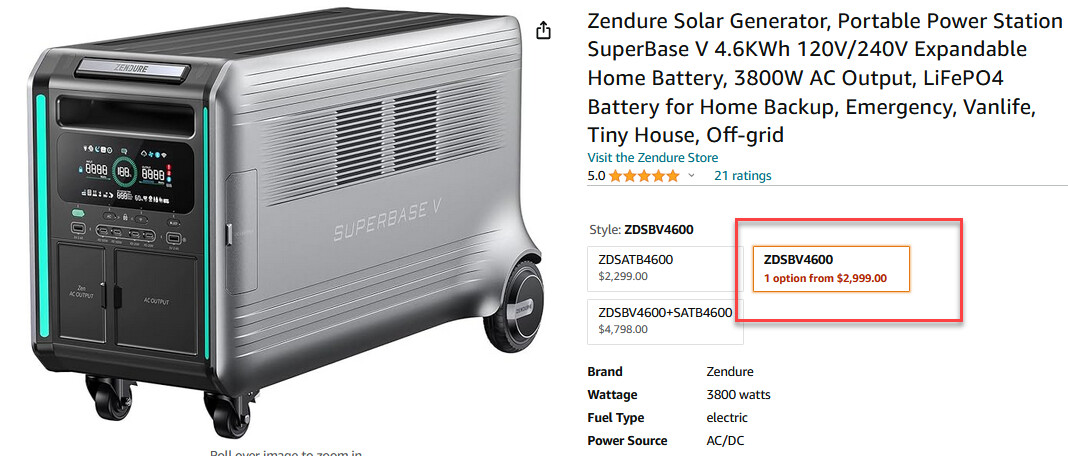Visit the Zendure Store link
This screenshot has width=1068, height=456.
tap(653, 157)
